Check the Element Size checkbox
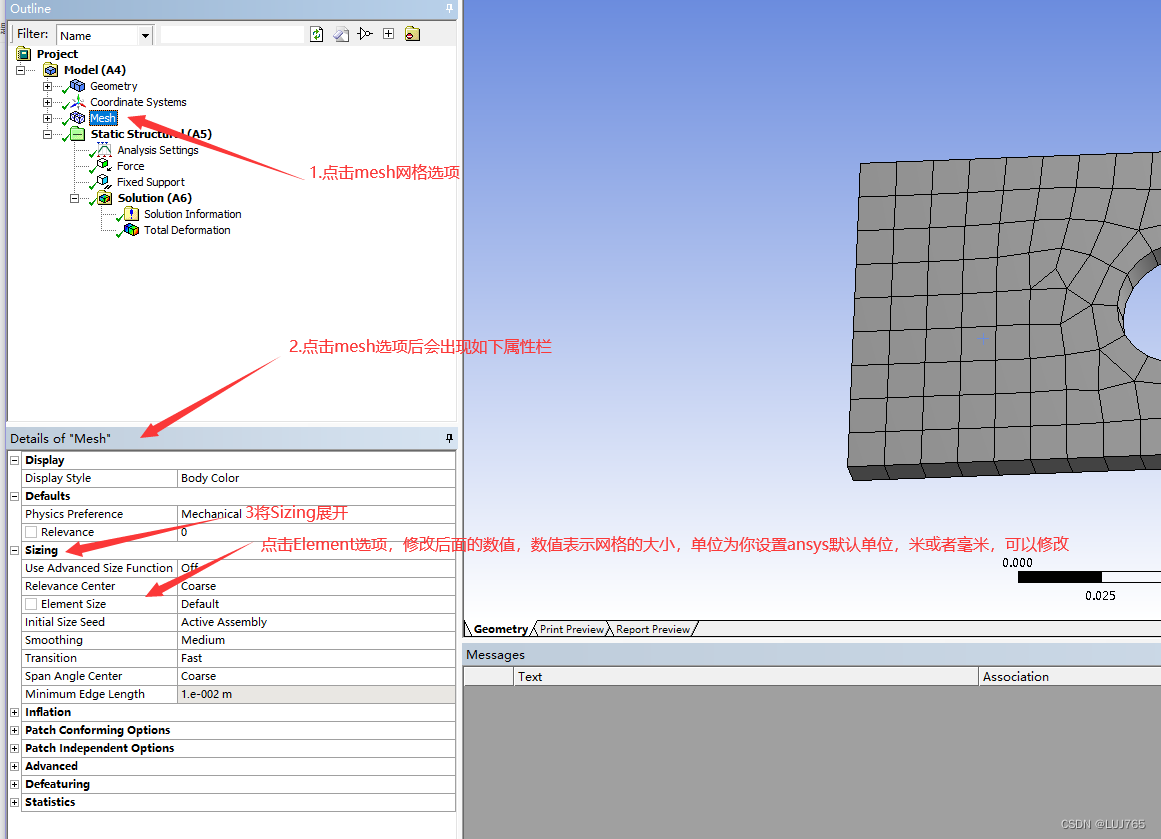 30,603
